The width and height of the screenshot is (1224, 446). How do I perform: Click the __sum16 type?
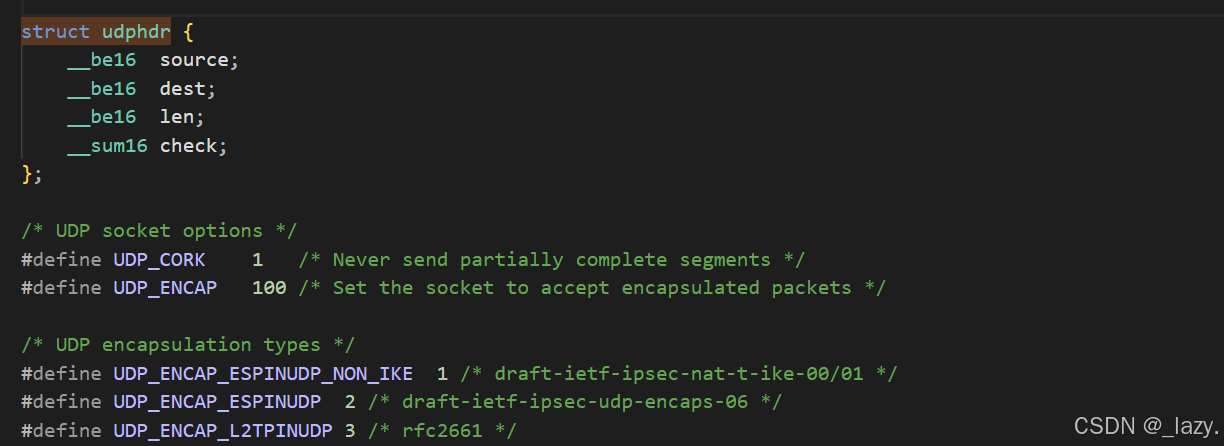point(107,146)
